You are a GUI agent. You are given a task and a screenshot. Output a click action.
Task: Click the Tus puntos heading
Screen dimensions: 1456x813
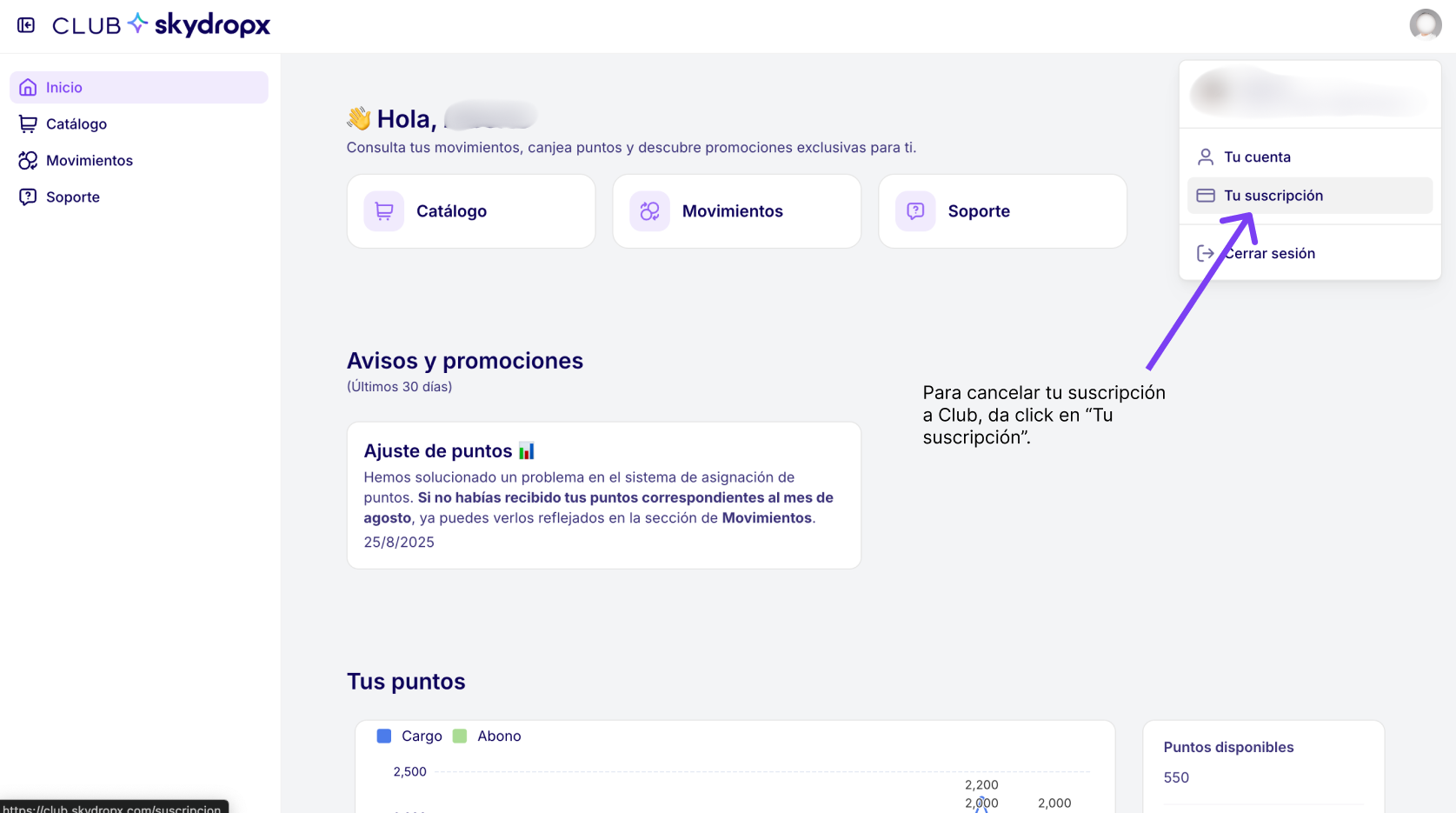[x=406, y=682]
